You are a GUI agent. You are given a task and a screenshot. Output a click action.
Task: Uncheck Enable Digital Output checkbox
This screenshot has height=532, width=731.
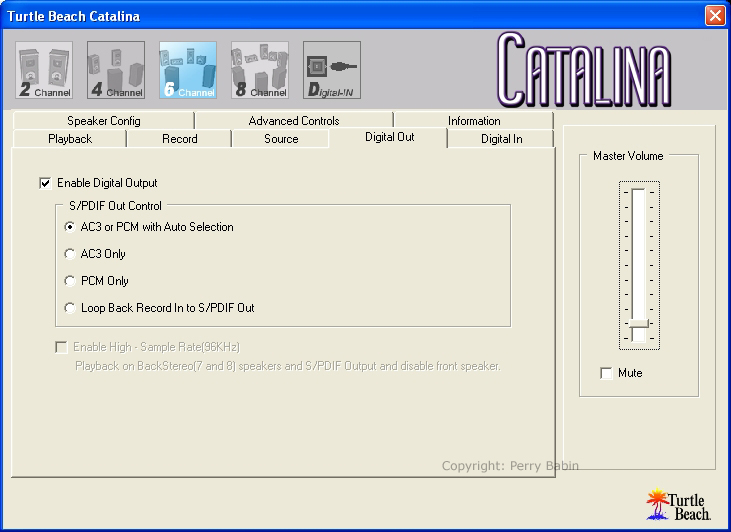45,183
